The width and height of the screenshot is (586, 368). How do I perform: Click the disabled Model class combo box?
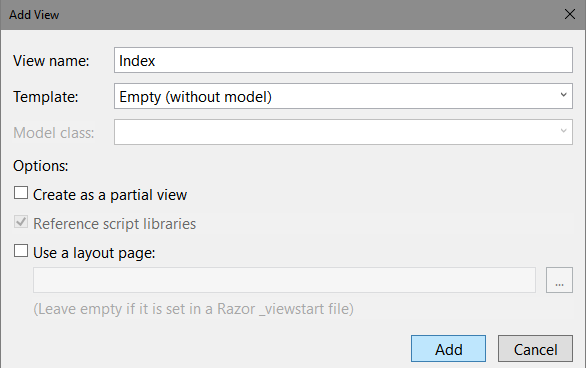coord(343,132)
